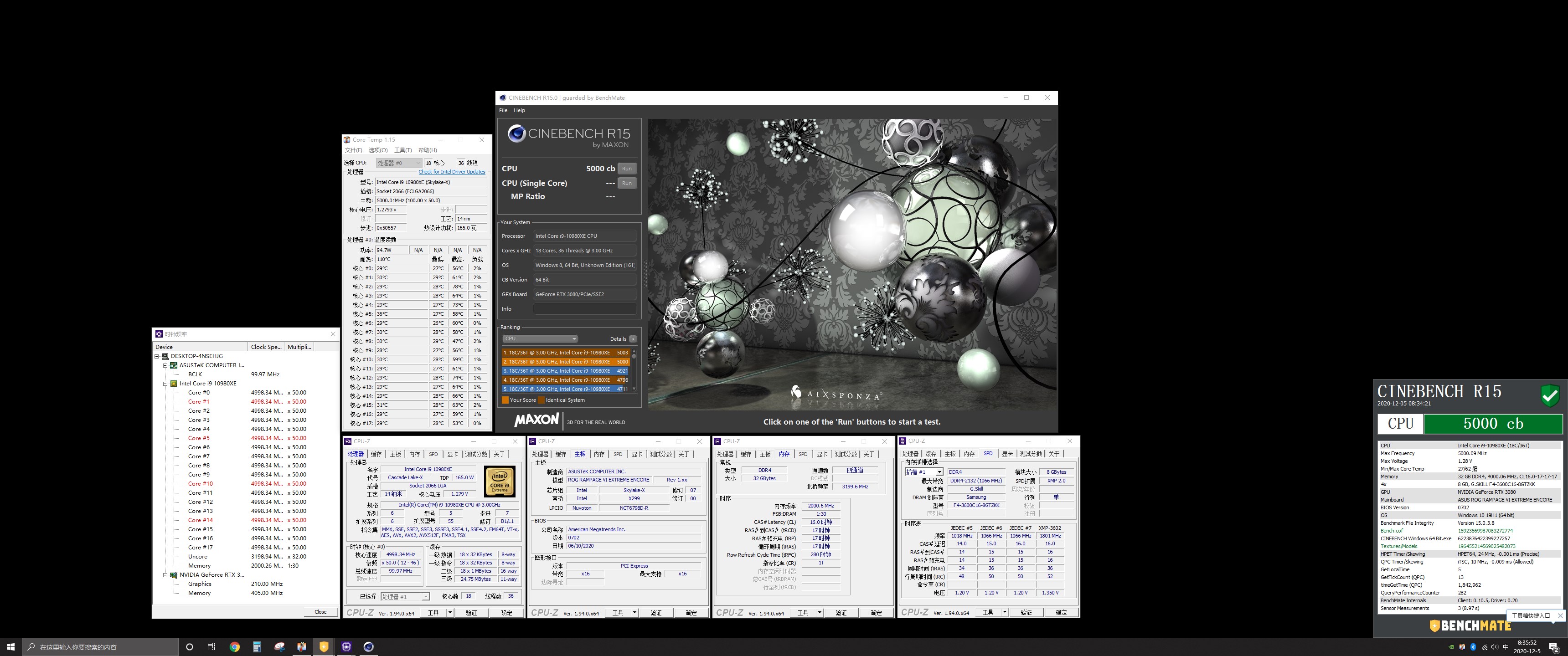Click the Windows taskbar search box
Screen dimensions: 1568x656
click(100, 647)
